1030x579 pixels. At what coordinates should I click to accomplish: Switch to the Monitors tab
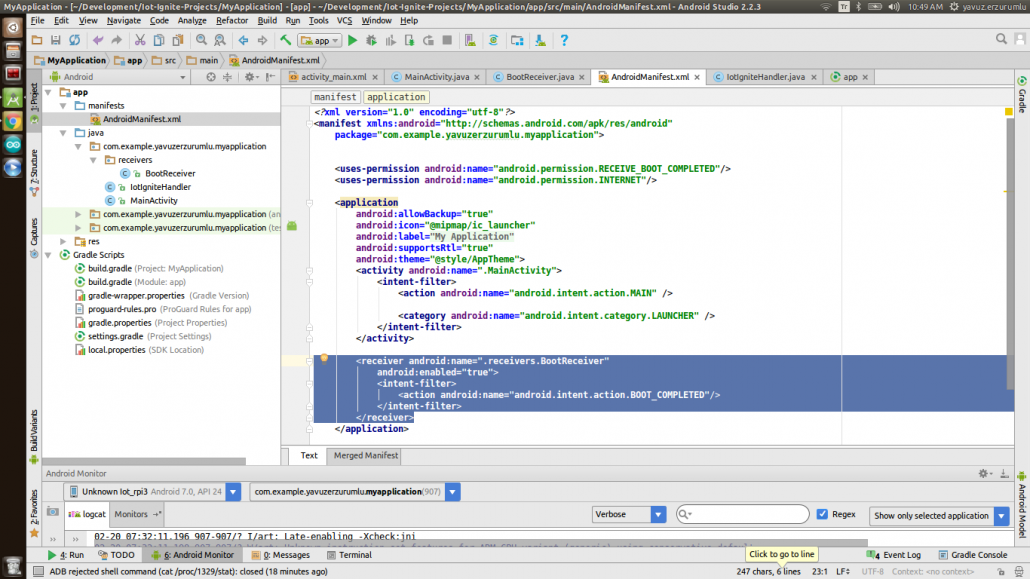(x=137, y=514)
